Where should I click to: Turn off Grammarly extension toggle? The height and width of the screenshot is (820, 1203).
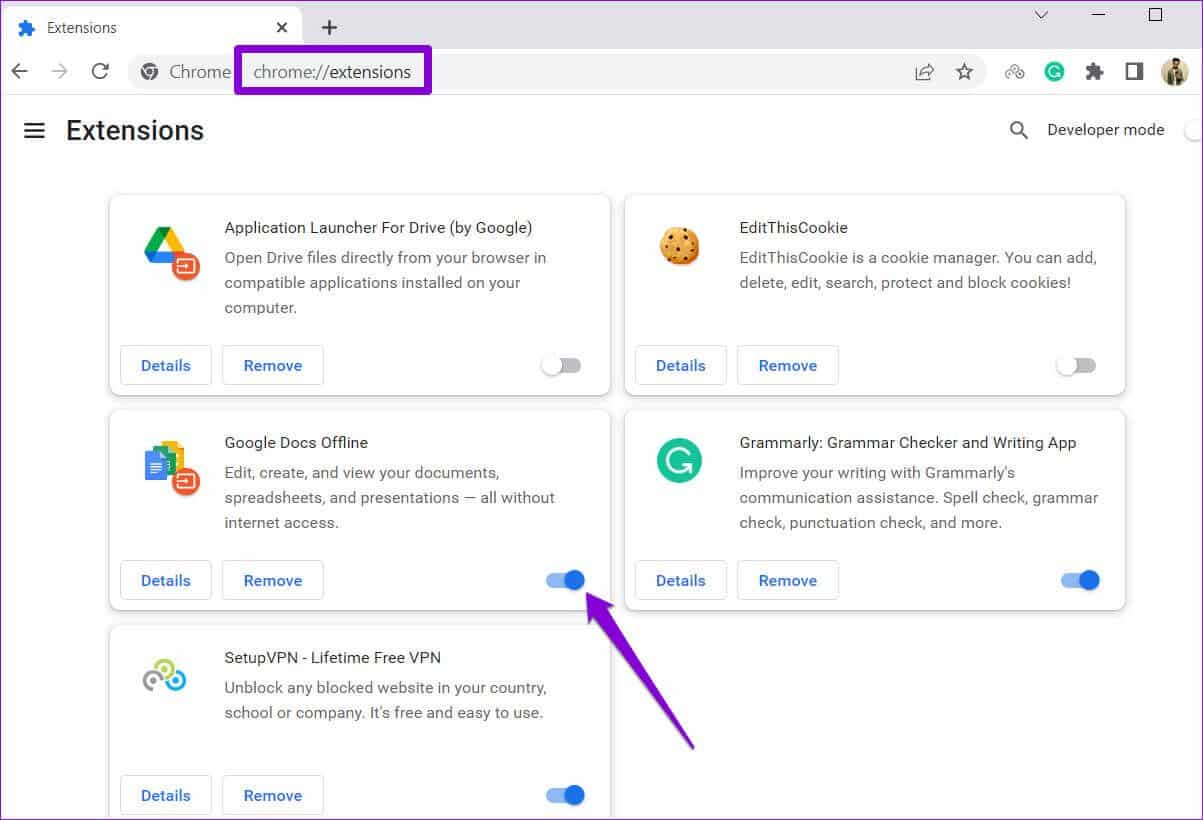pos(1080,580)
